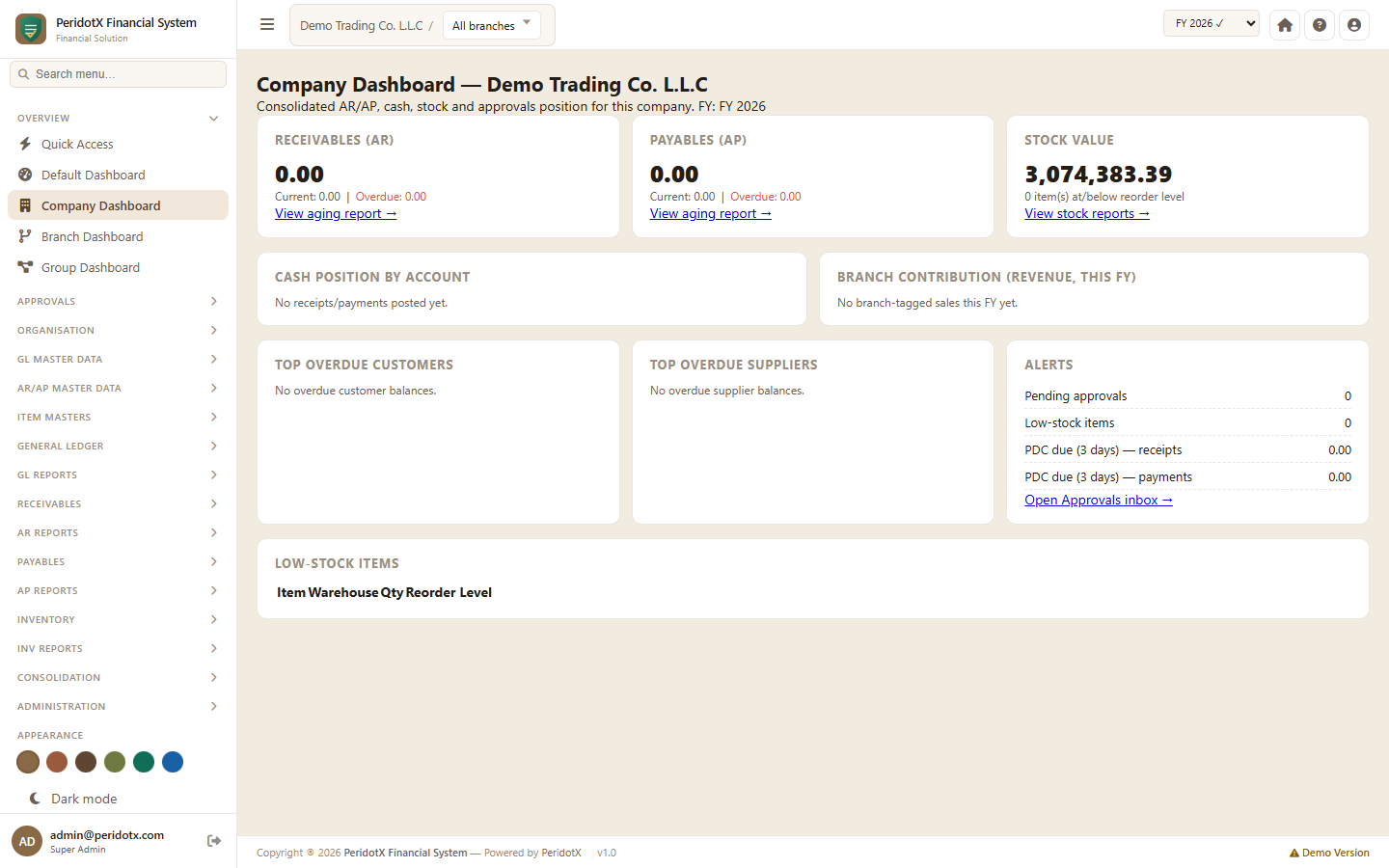Select the tan brown theme swatch

click(x=28, y=762)
